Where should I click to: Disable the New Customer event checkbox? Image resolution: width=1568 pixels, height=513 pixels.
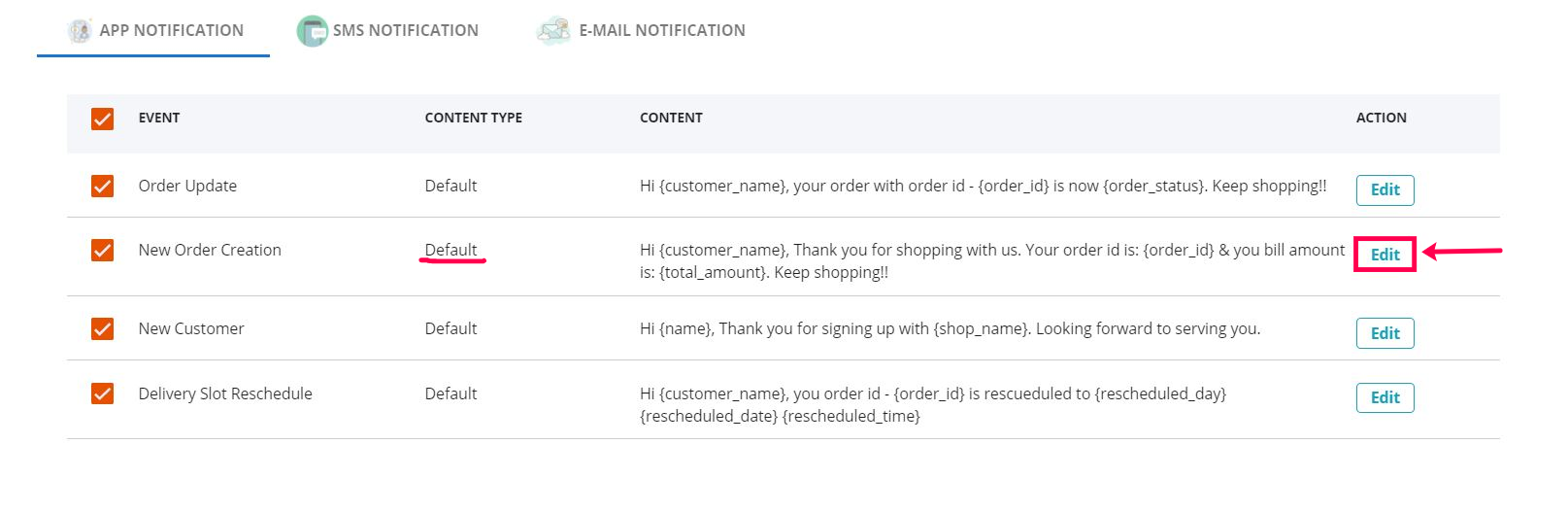pyautogui.click(x=102, y=328)
